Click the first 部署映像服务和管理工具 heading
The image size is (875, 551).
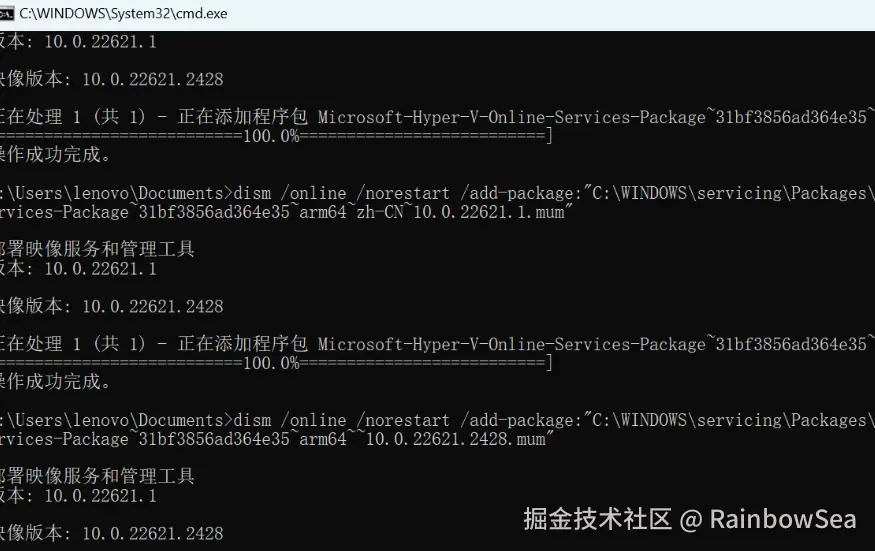click(x=97, y=249)
